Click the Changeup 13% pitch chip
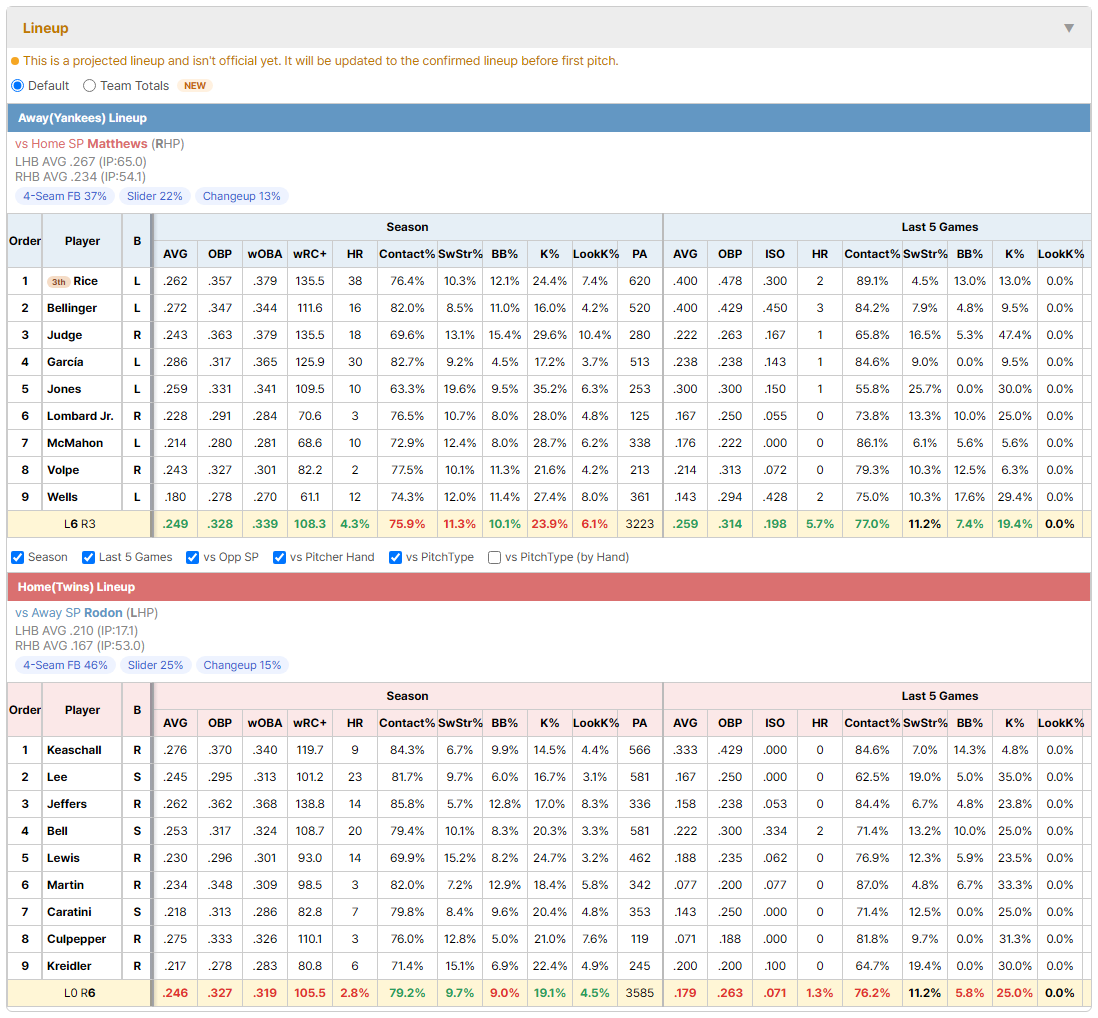1098x1018 pixels. [x=242, y=196]
